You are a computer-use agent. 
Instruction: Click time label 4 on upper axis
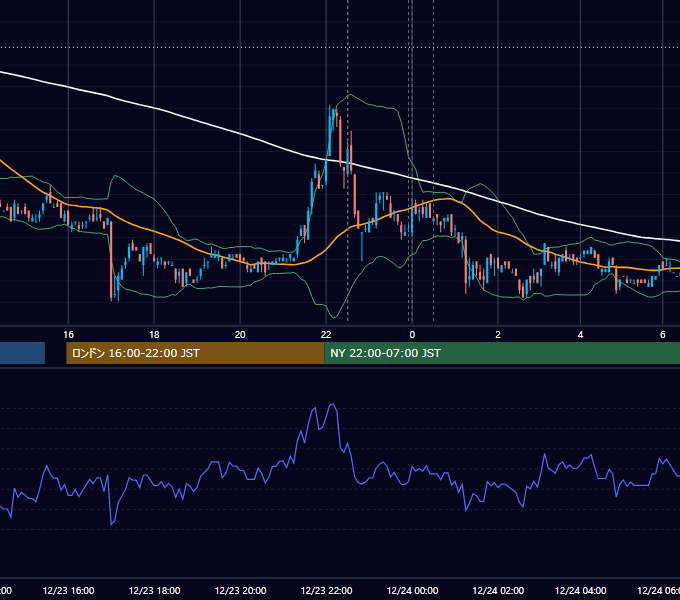click(580, 334)
